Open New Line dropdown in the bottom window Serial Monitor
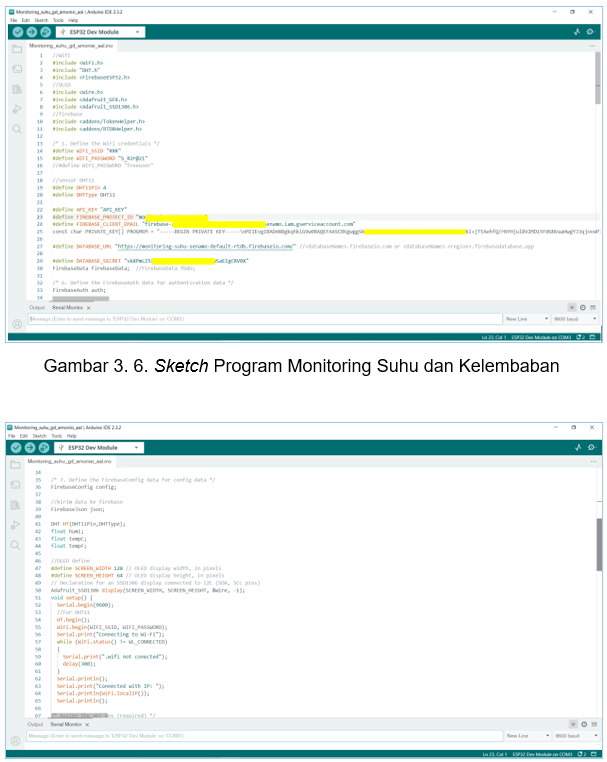Viewport: 607px width, 762px height. pyautogui.click(x=528, y=736)
